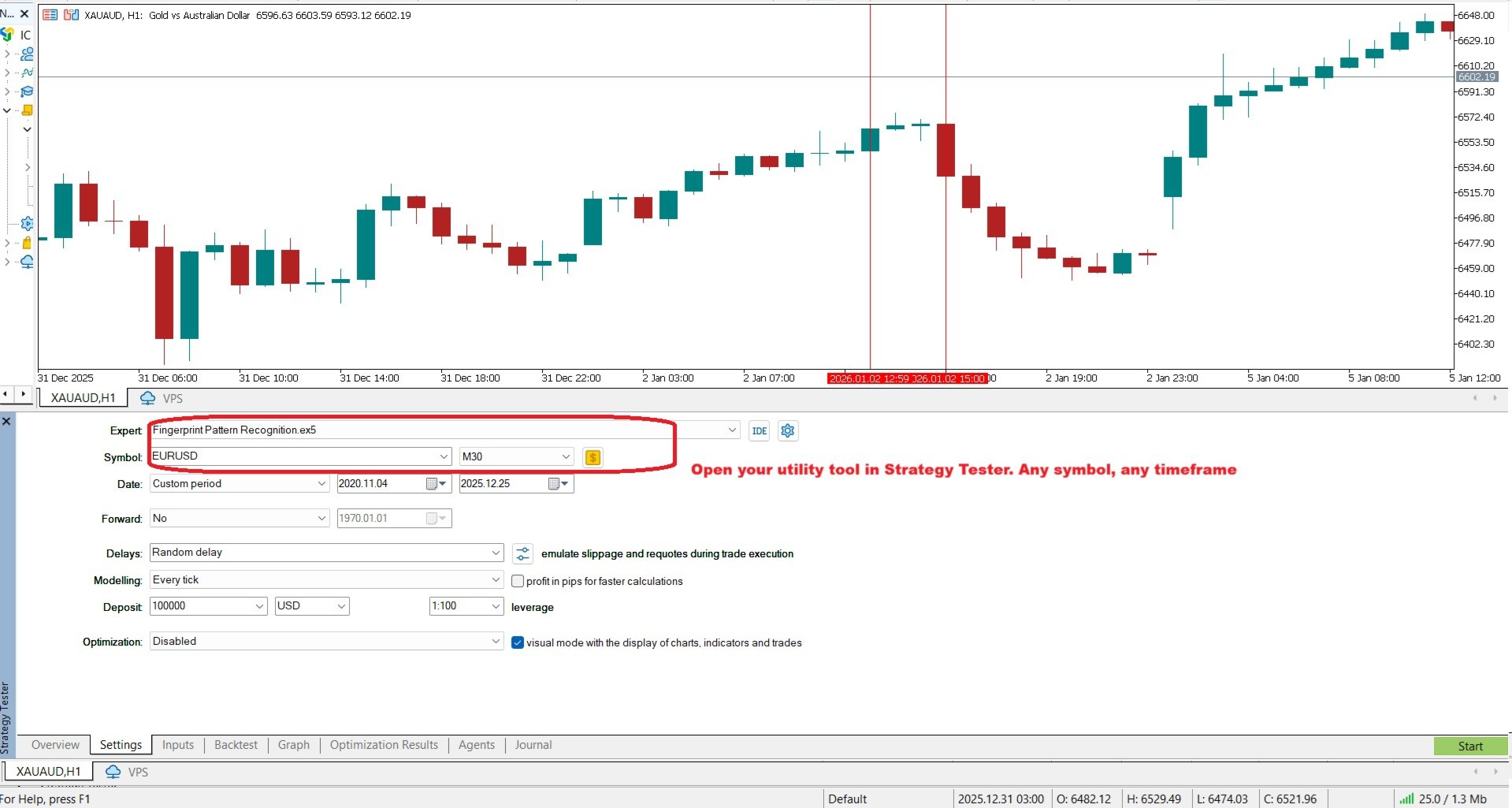1512x808 pixels.
Task: Enable profit in pips for faster calculations
Action: click(518, 581)
